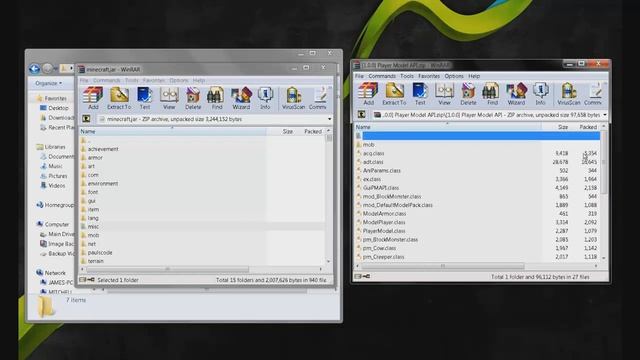The image size is (640, 360).
Task: Open Music library in Explorer sidebar
Action: pos(56,166)
